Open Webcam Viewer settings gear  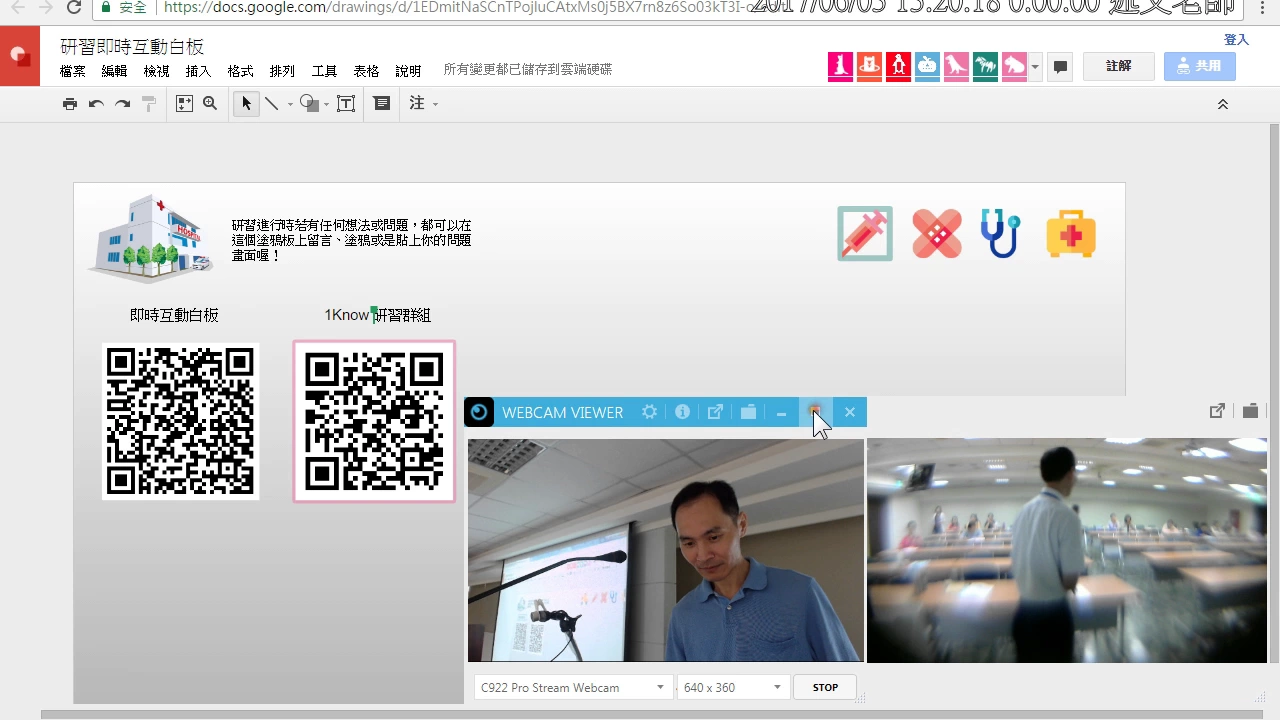pos(650,412)
